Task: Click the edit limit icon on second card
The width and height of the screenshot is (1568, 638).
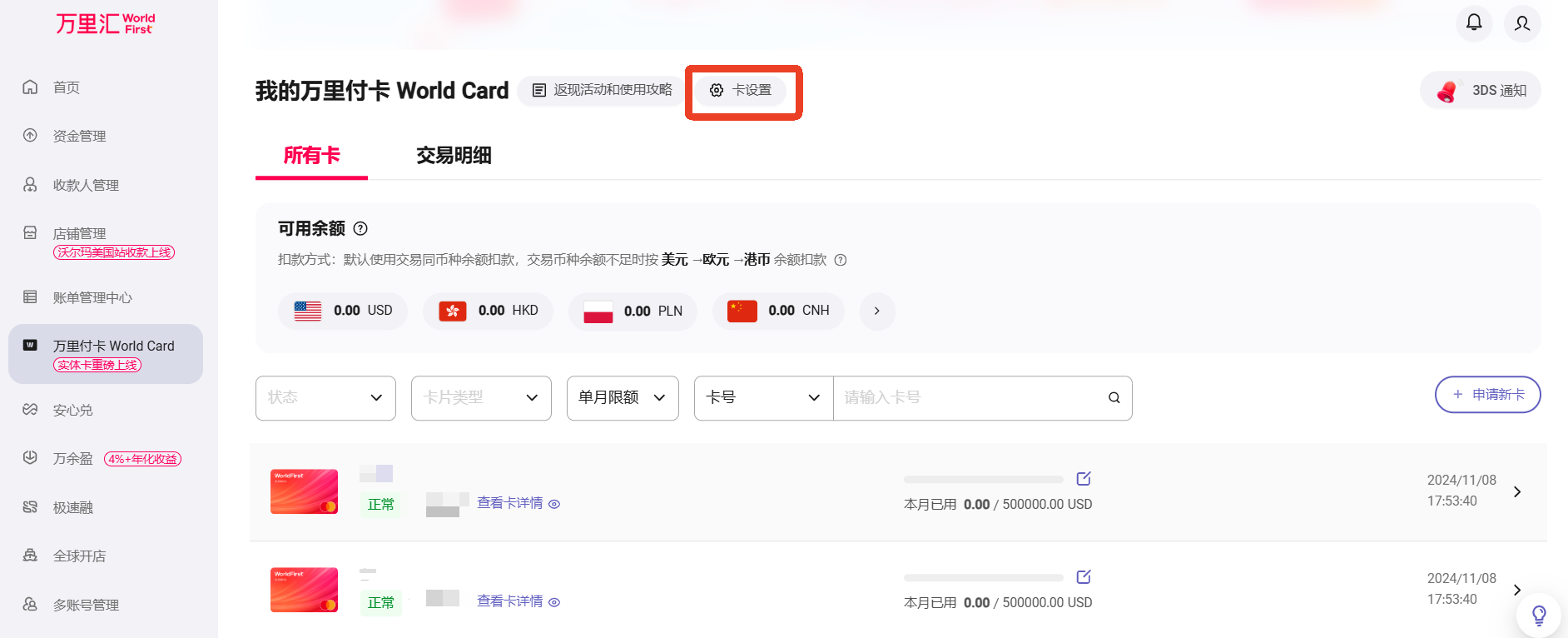Action: point(1083,577)
